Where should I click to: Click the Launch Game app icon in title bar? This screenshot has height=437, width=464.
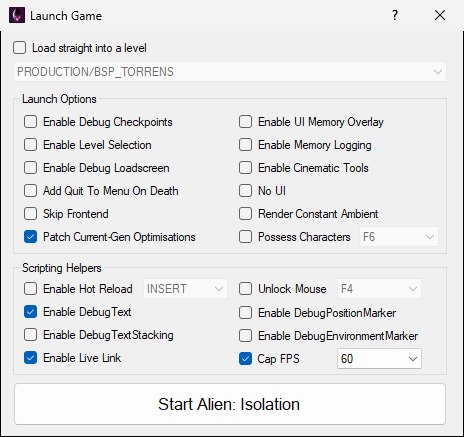17,15
